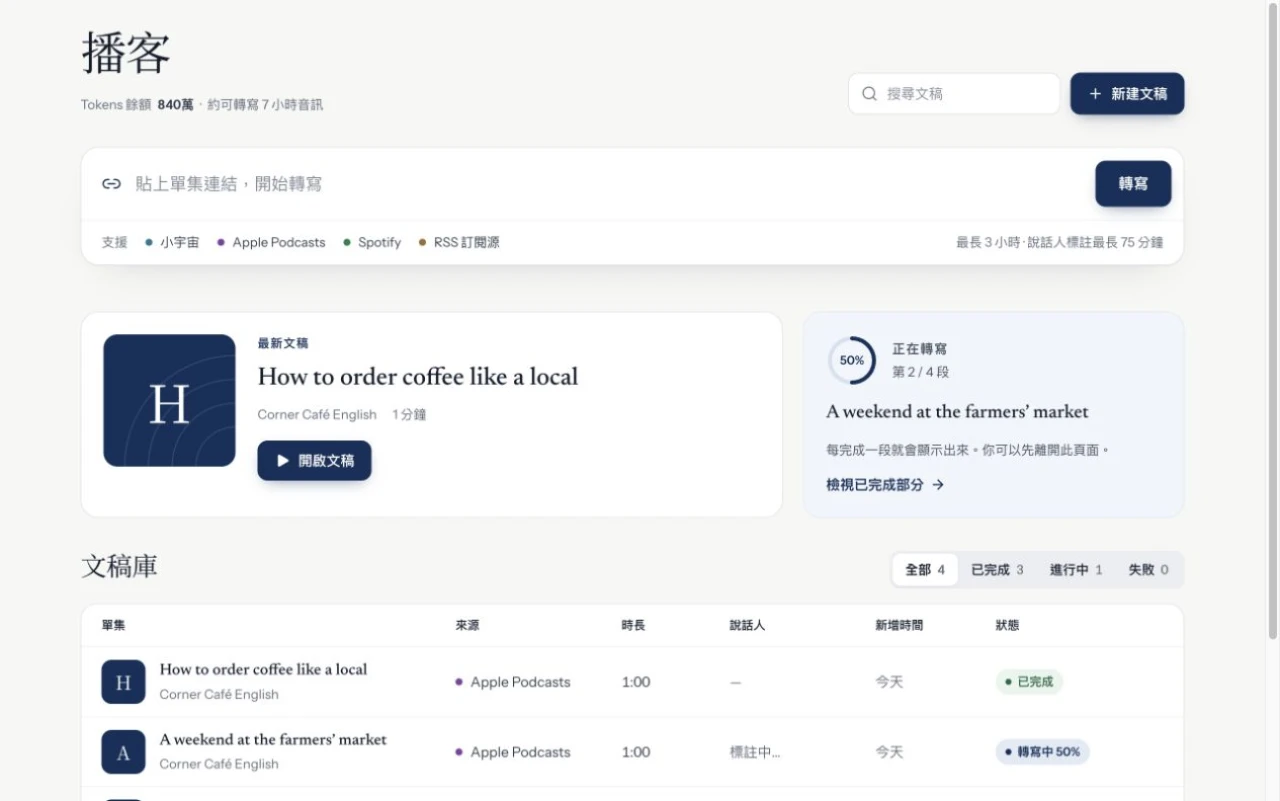This screenshot has height=801, width=1280.
Task: Click the play icon on 開啟文稿 button
Action: (x=283, y=461)
